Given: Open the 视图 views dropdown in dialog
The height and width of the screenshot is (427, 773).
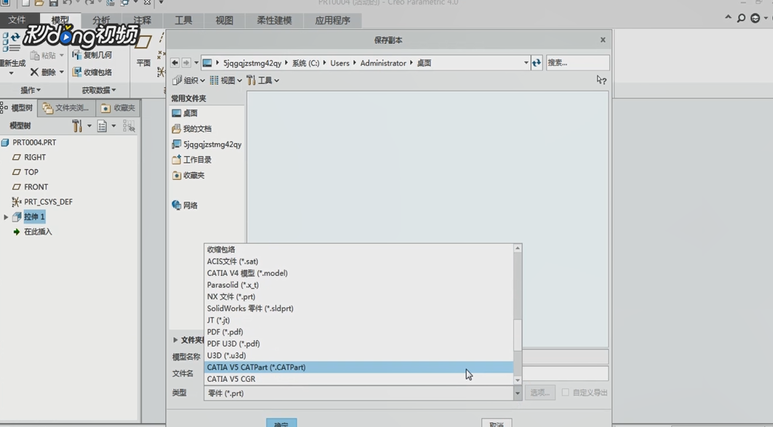Looking at the screenshot, I should [226, 80].
